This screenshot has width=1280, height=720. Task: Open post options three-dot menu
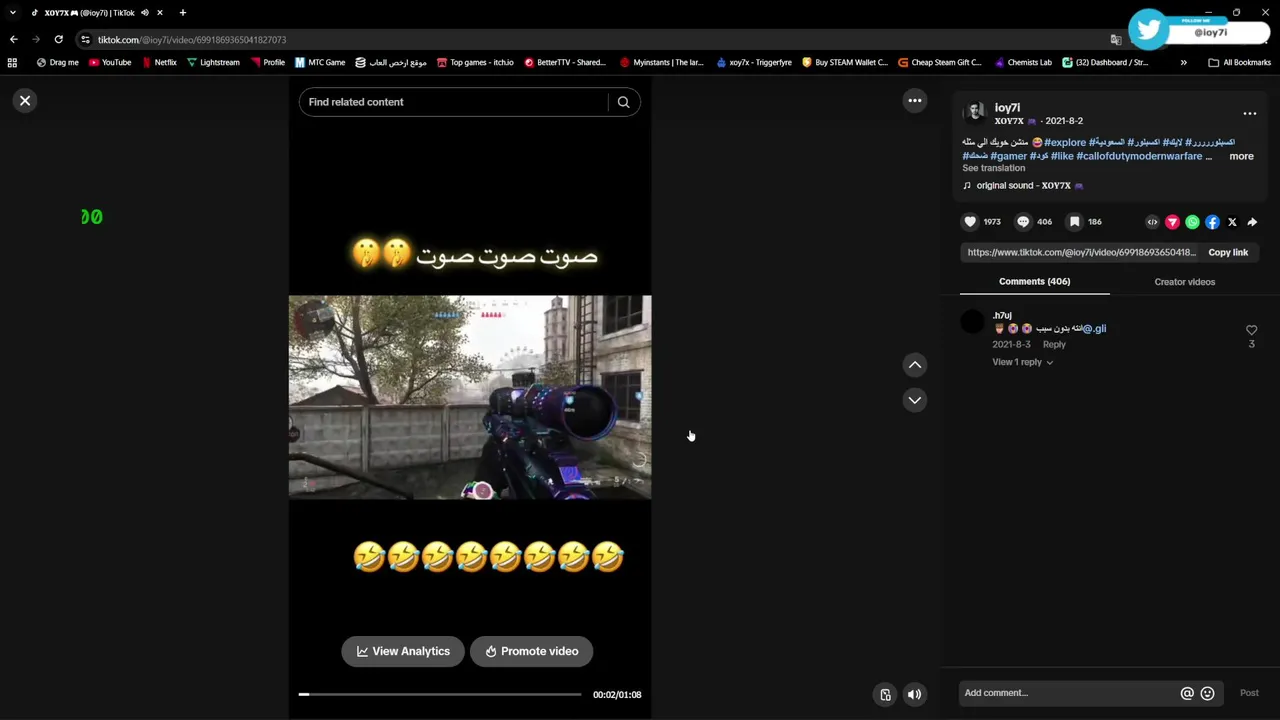(1249, 114)
